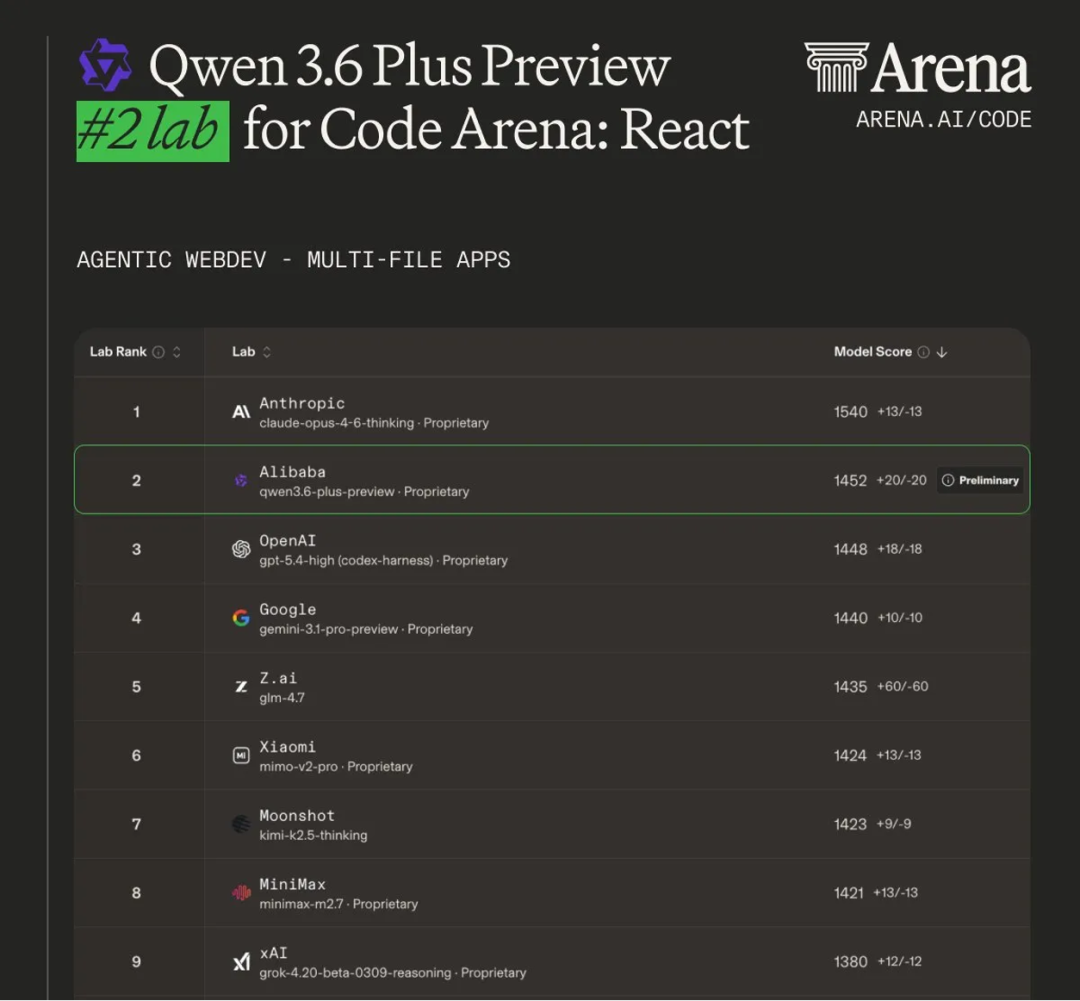Open the ARENA.AI/CODE link

coord(943,120)
